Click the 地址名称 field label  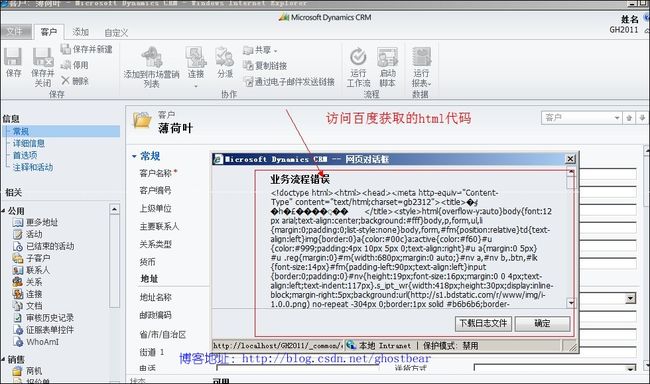click(x=155, y=297)
